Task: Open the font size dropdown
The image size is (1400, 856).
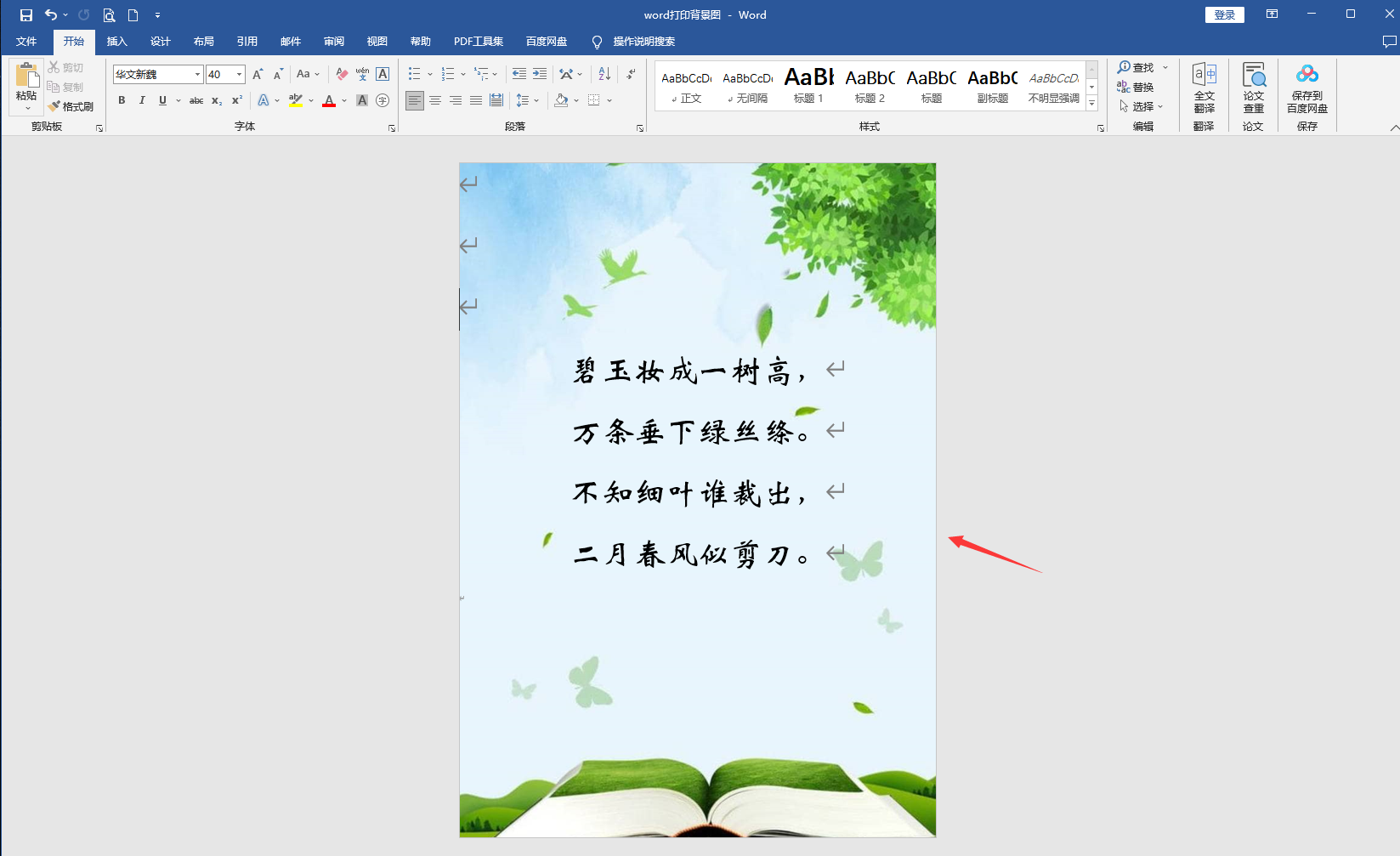Action: point(240,74)
